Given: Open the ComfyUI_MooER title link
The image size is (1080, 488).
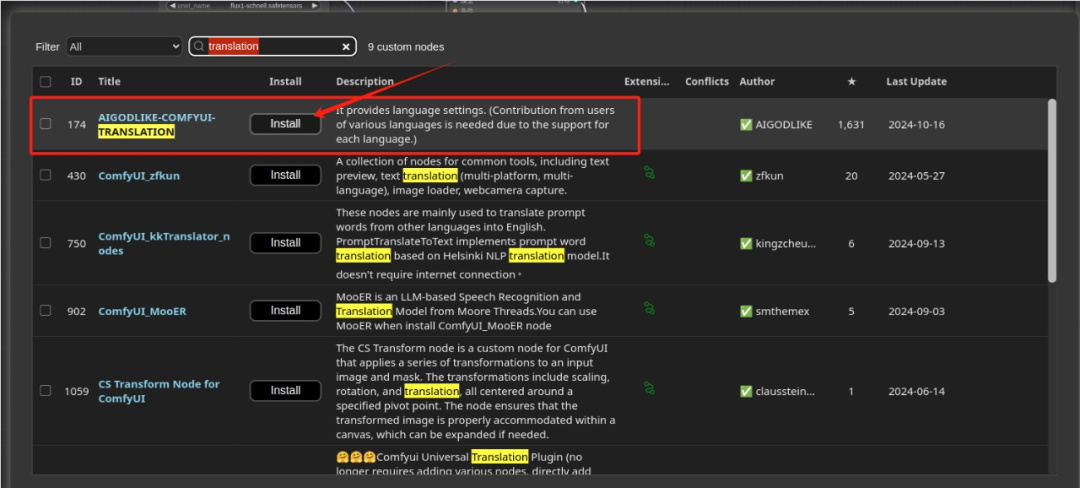Looking at the screenshot, I should (x=143, y=311).
